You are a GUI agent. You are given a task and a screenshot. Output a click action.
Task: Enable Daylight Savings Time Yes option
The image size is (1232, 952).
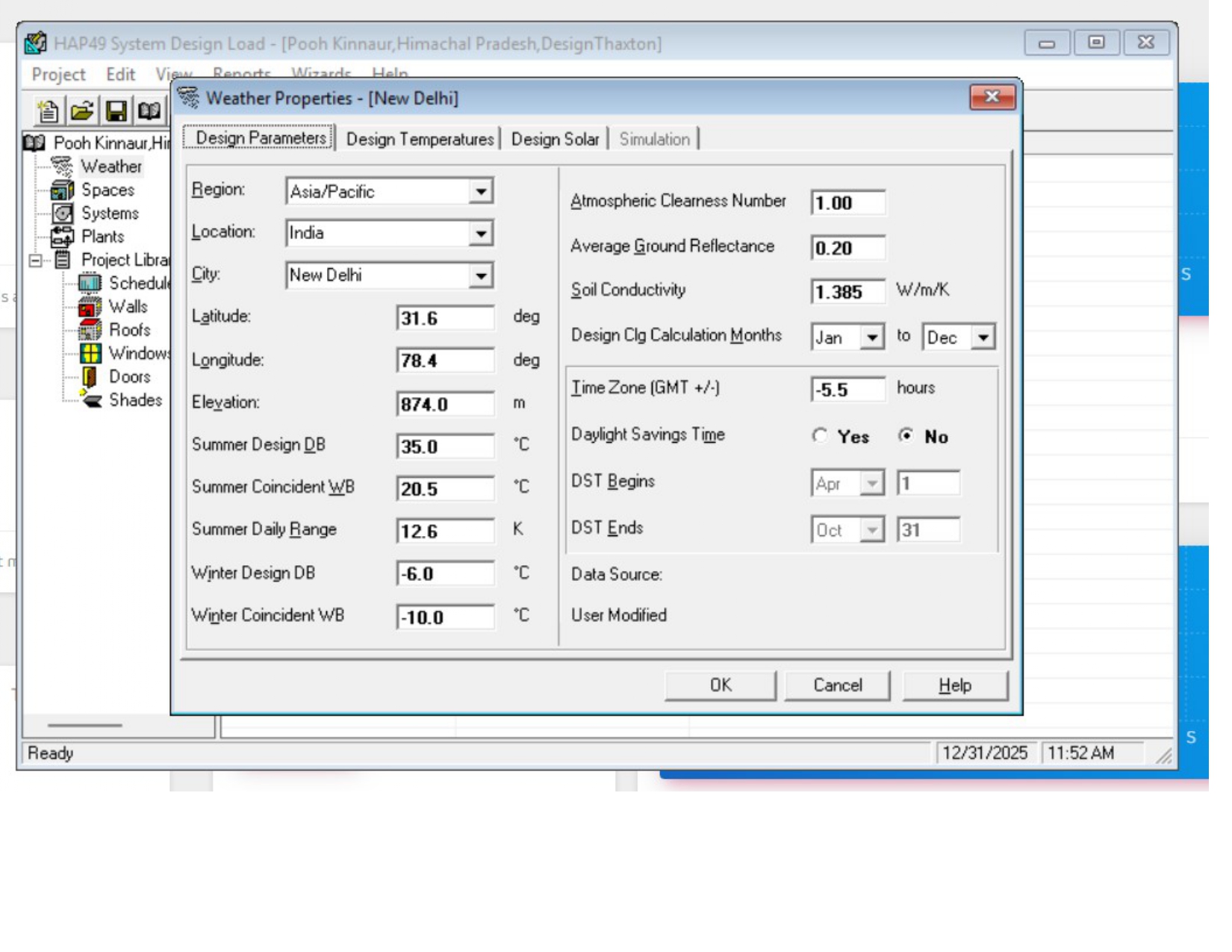[820, 436]
